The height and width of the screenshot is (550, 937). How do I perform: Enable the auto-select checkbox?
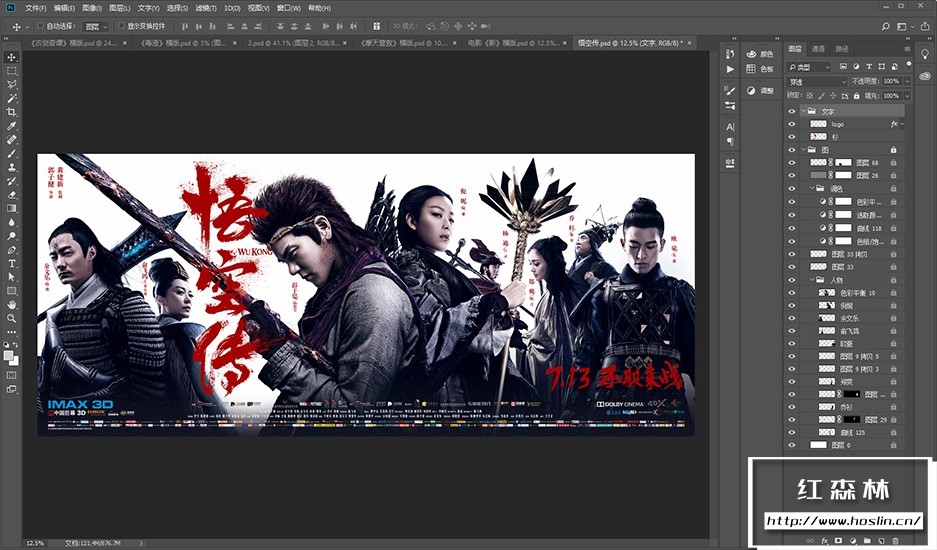point(41,26)
